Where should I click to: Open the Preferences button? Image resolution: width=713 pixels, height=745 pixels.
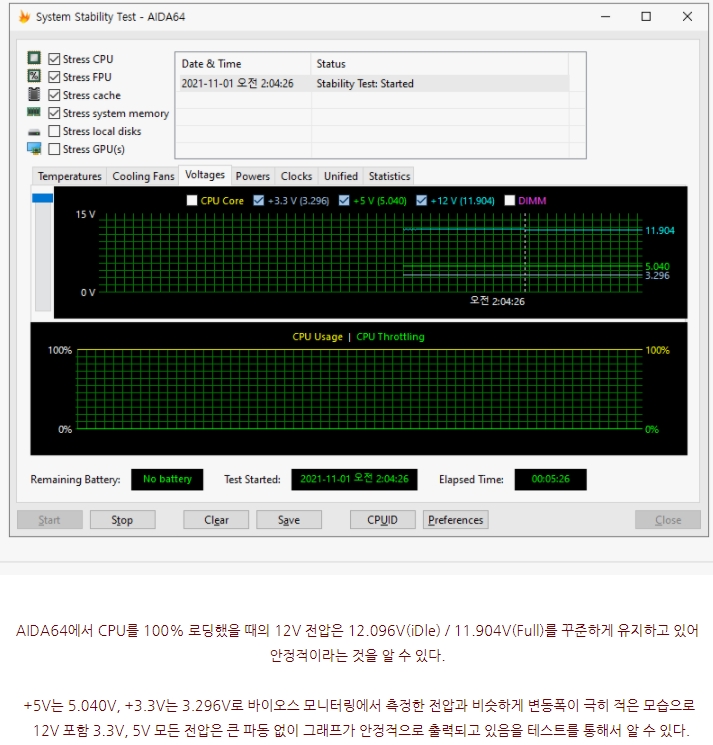tap(456, 520)
